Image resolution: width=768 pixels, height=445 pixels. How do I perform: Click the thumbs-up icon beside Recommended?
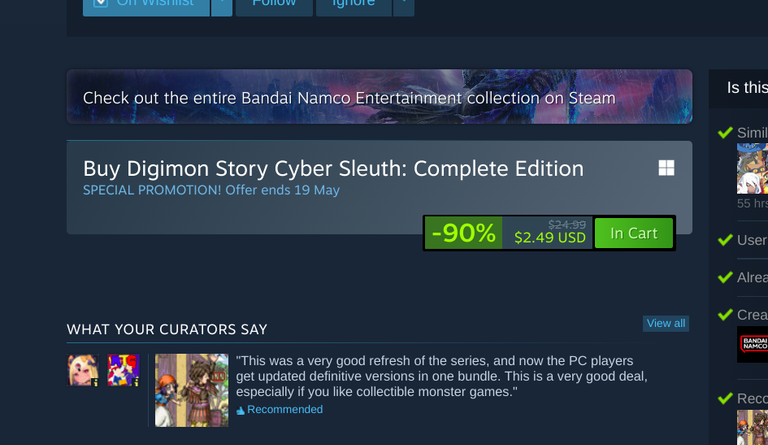coord(240,410)
